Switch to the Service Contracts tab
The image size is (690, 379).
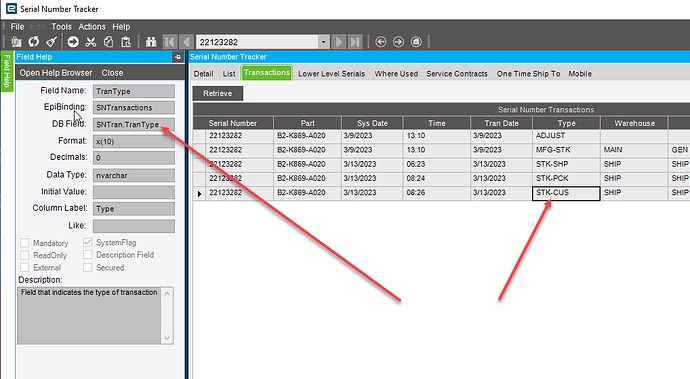(457, 74)
